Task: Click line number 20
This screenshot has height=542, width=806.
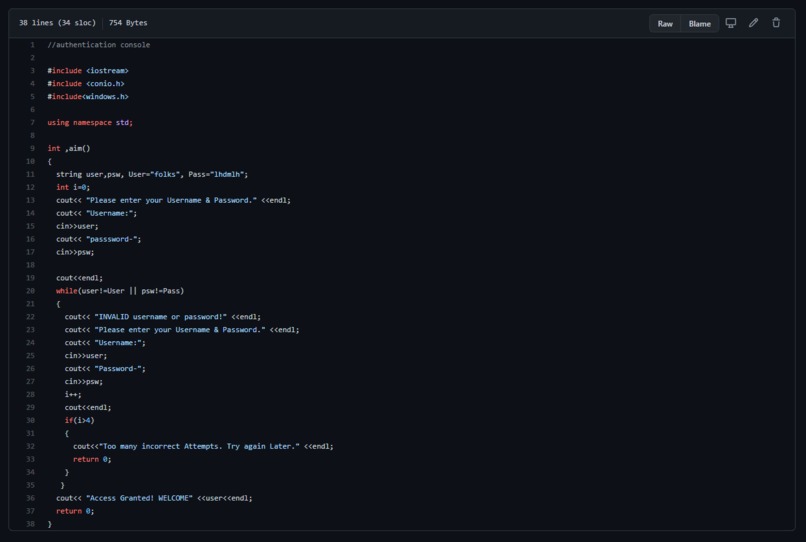Action: [30, 291]
